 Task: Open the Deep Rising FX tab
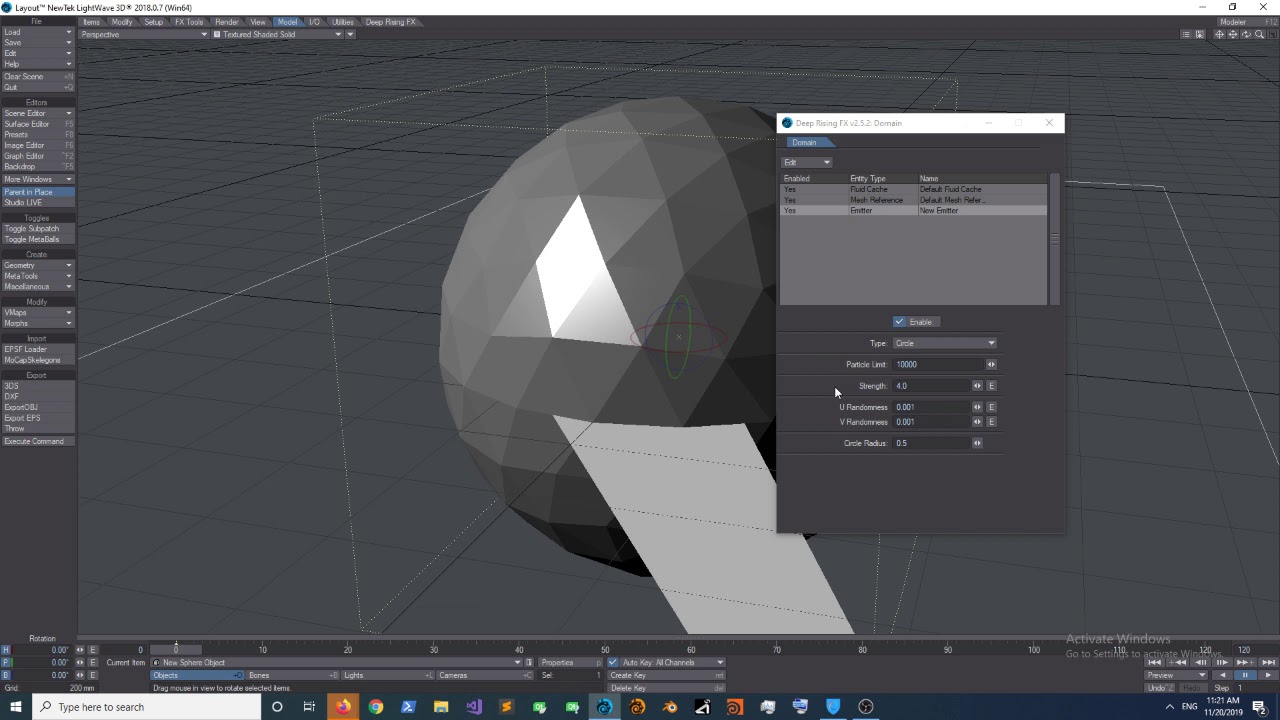point(390,22)
